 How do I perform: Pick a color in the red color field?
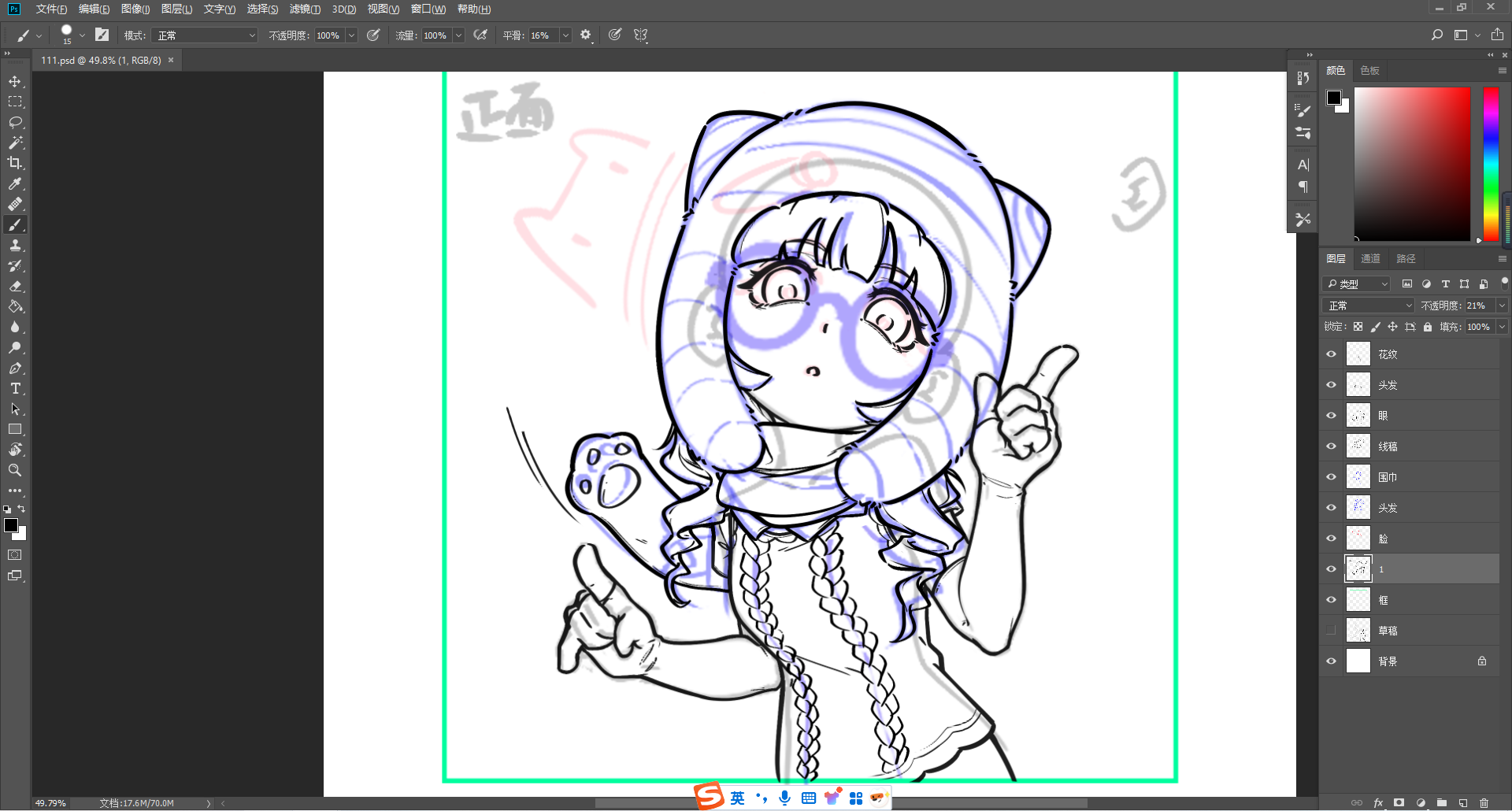1412,164
